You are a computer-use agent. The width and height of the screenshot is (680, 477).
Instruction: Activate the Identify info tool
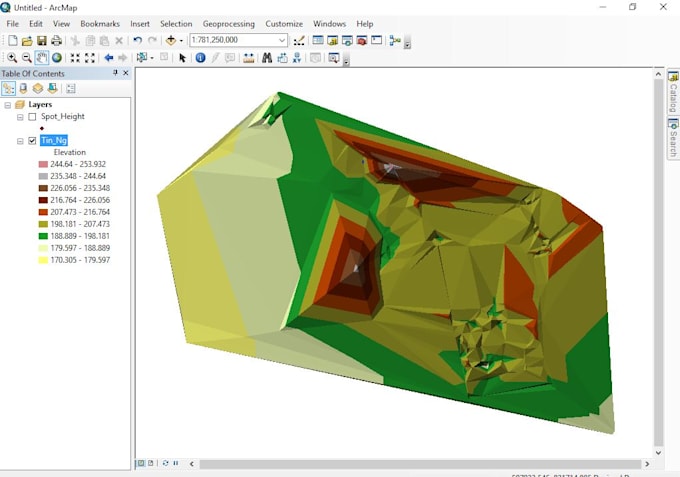click(200, 58)
